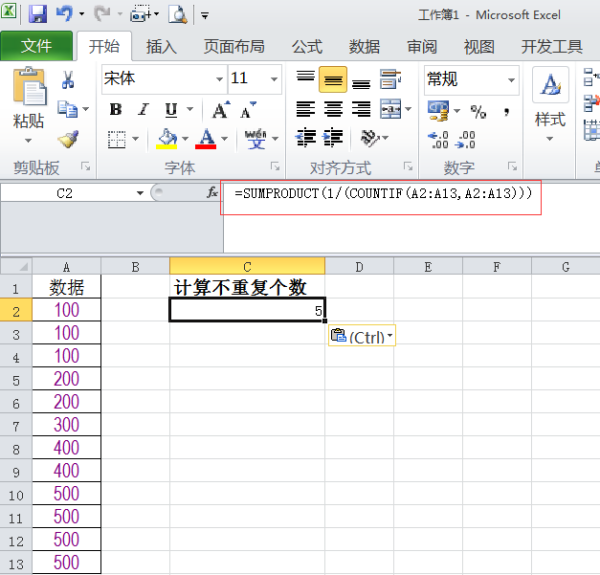600x575 pixels.
Task: Apply yellow fill color swatch
Action: pos(167,138)
